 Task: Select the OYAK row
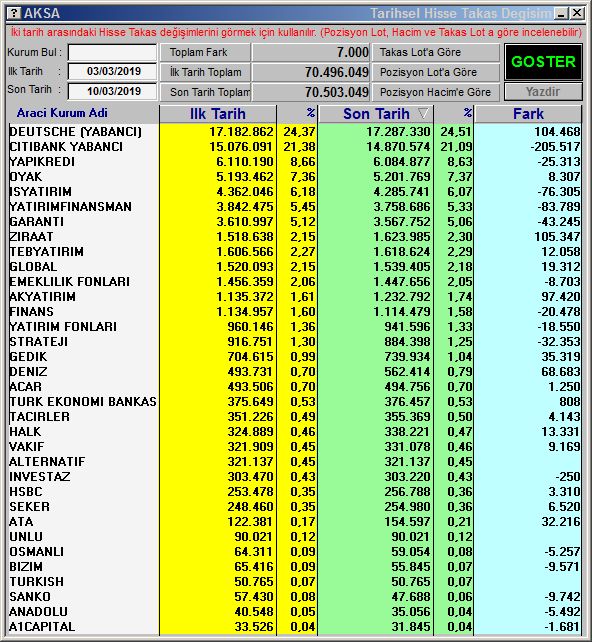[x=295, y=176]
